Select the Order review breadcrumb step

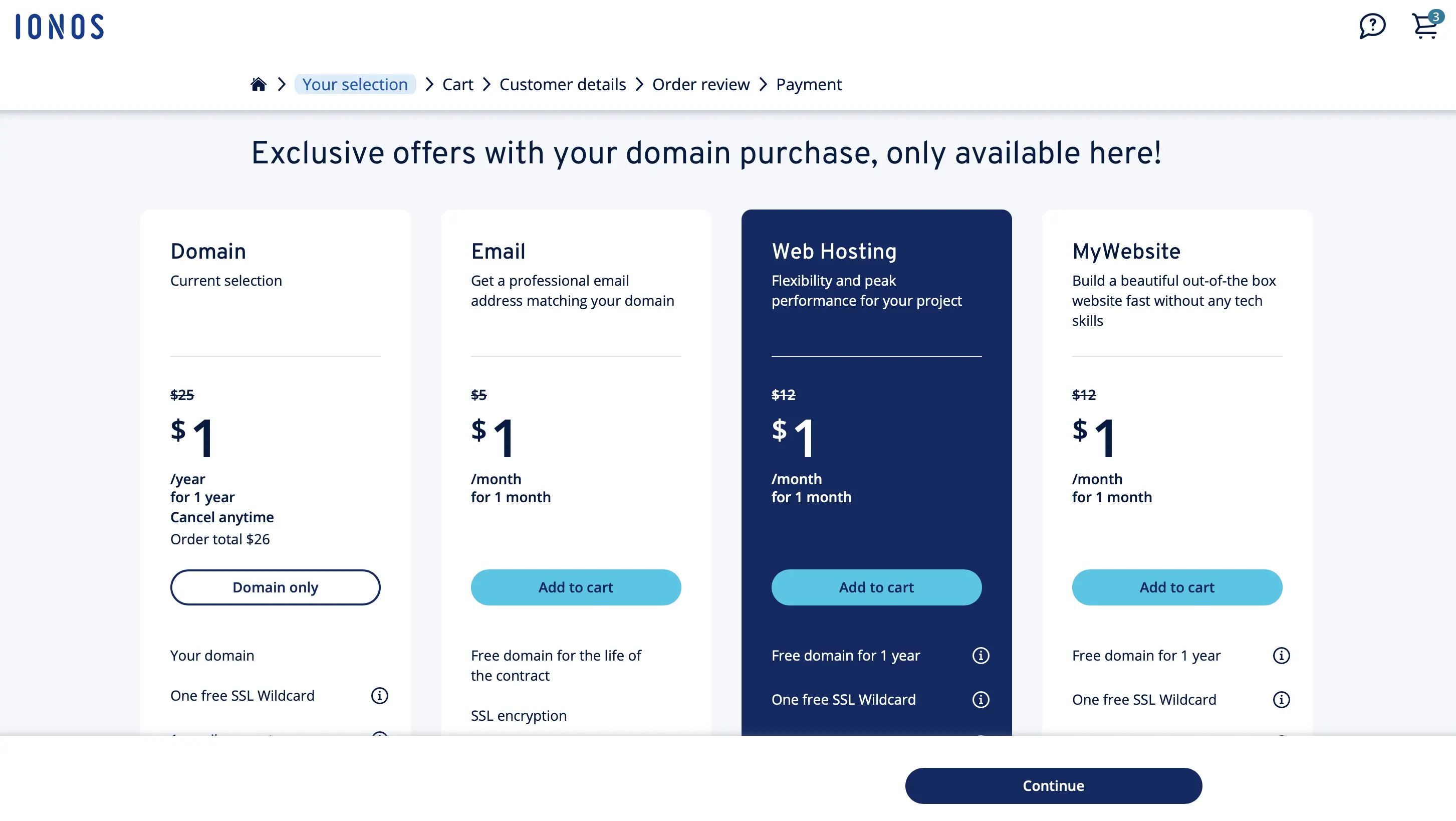(x=701, y=84)
